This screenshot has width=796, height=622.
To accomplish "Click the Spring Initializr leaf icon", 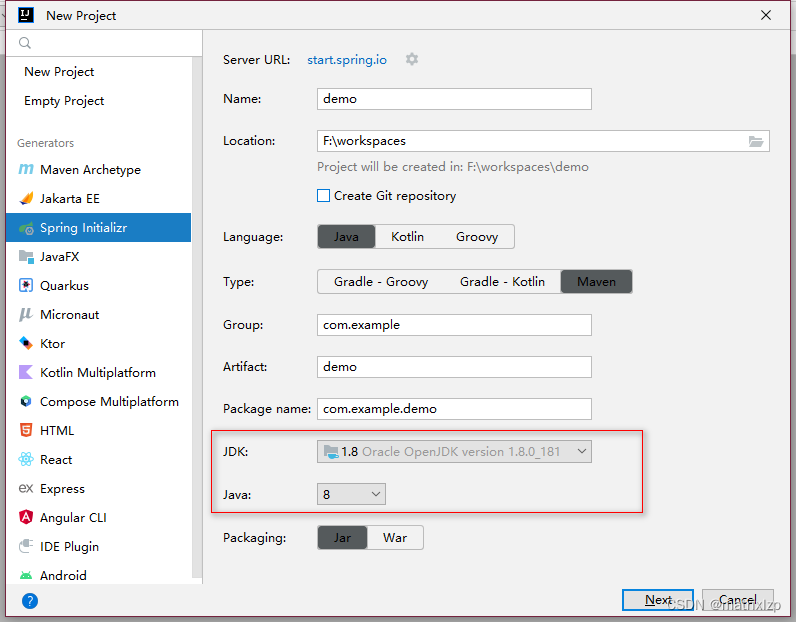I will (x=26, y=228).
